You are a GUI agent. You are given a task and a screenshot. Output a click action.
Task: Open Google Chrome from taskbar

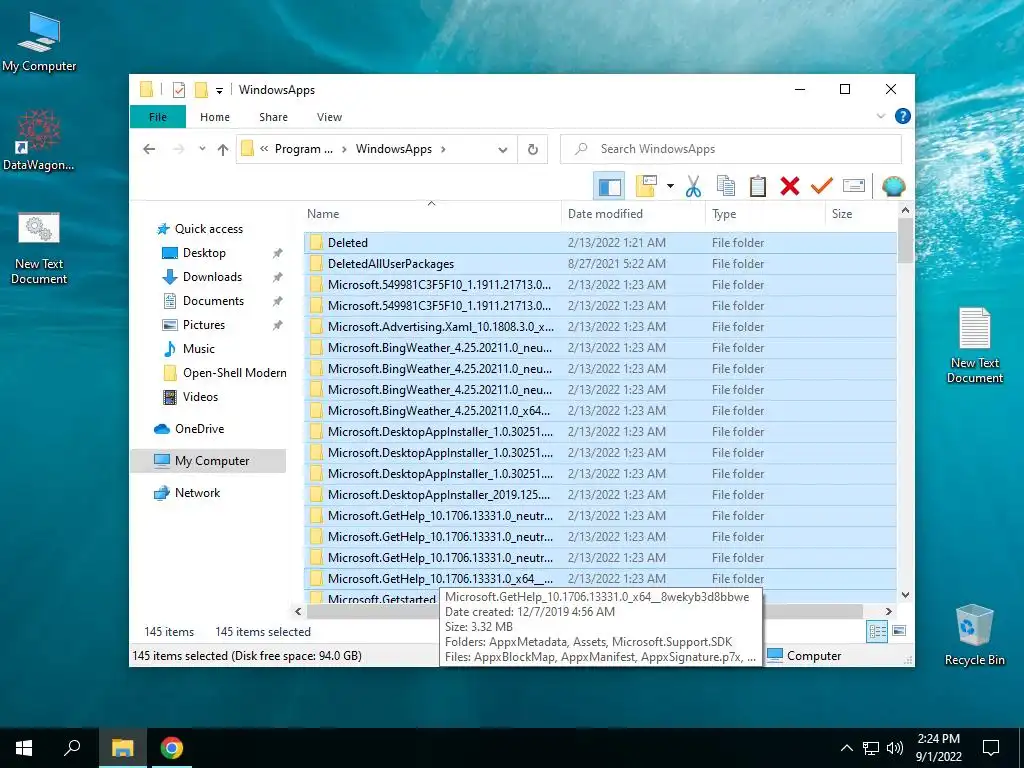click(x=172, y=748)
